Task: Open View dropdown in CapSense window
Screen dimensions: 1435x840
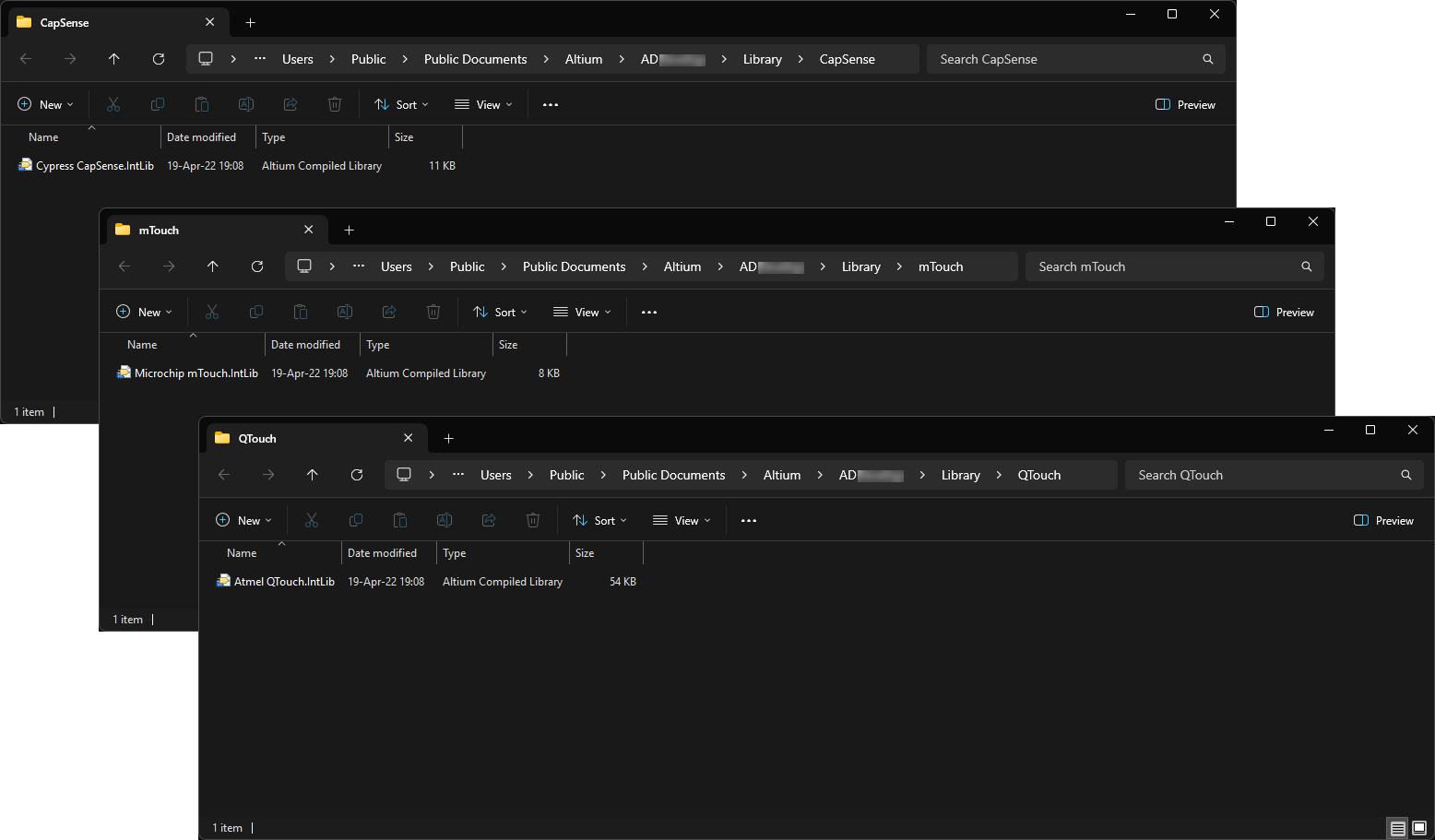Action: click(x=483, y=105)
